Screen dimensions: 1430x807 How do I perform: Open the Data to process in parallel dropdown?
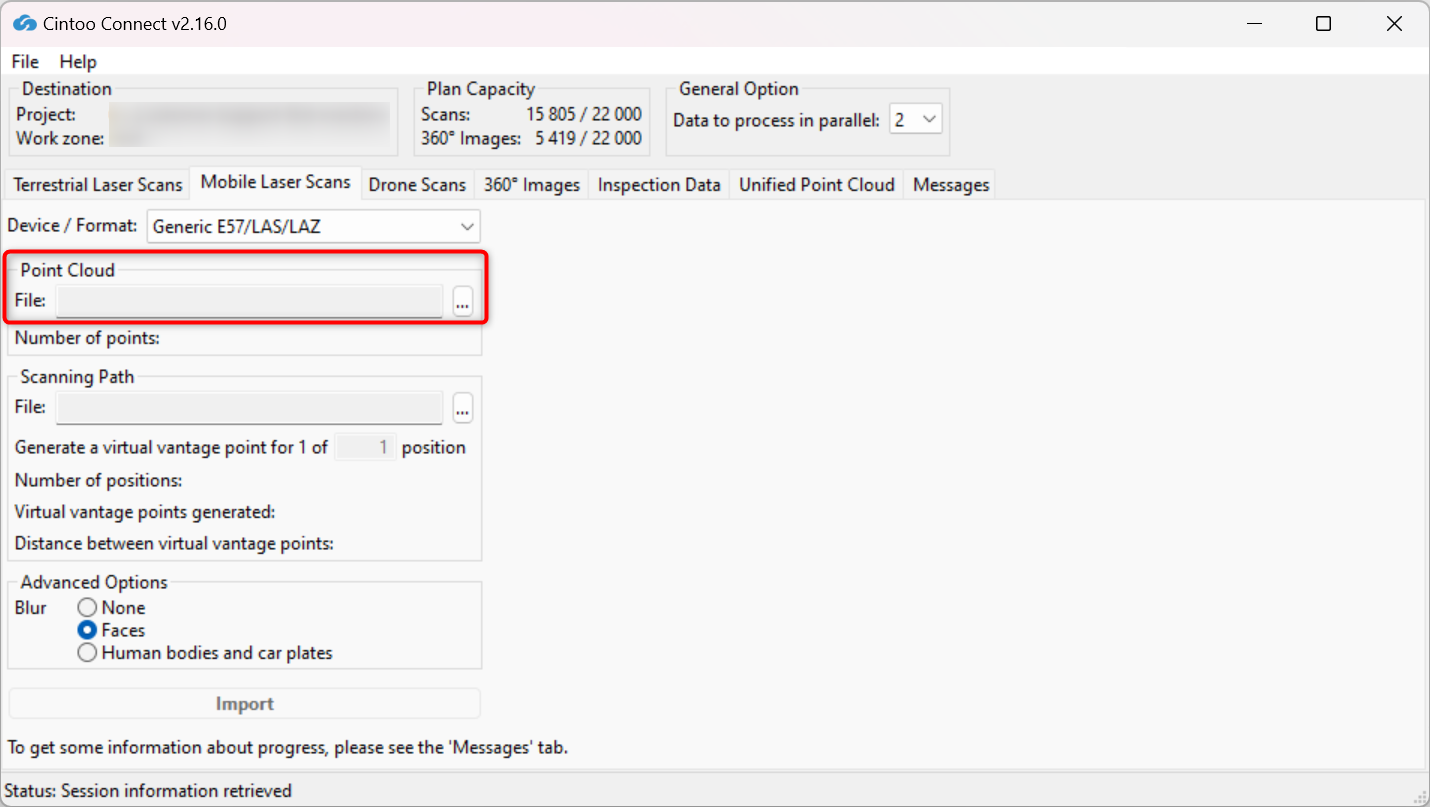pyautogui.click(x=915, y=120)
